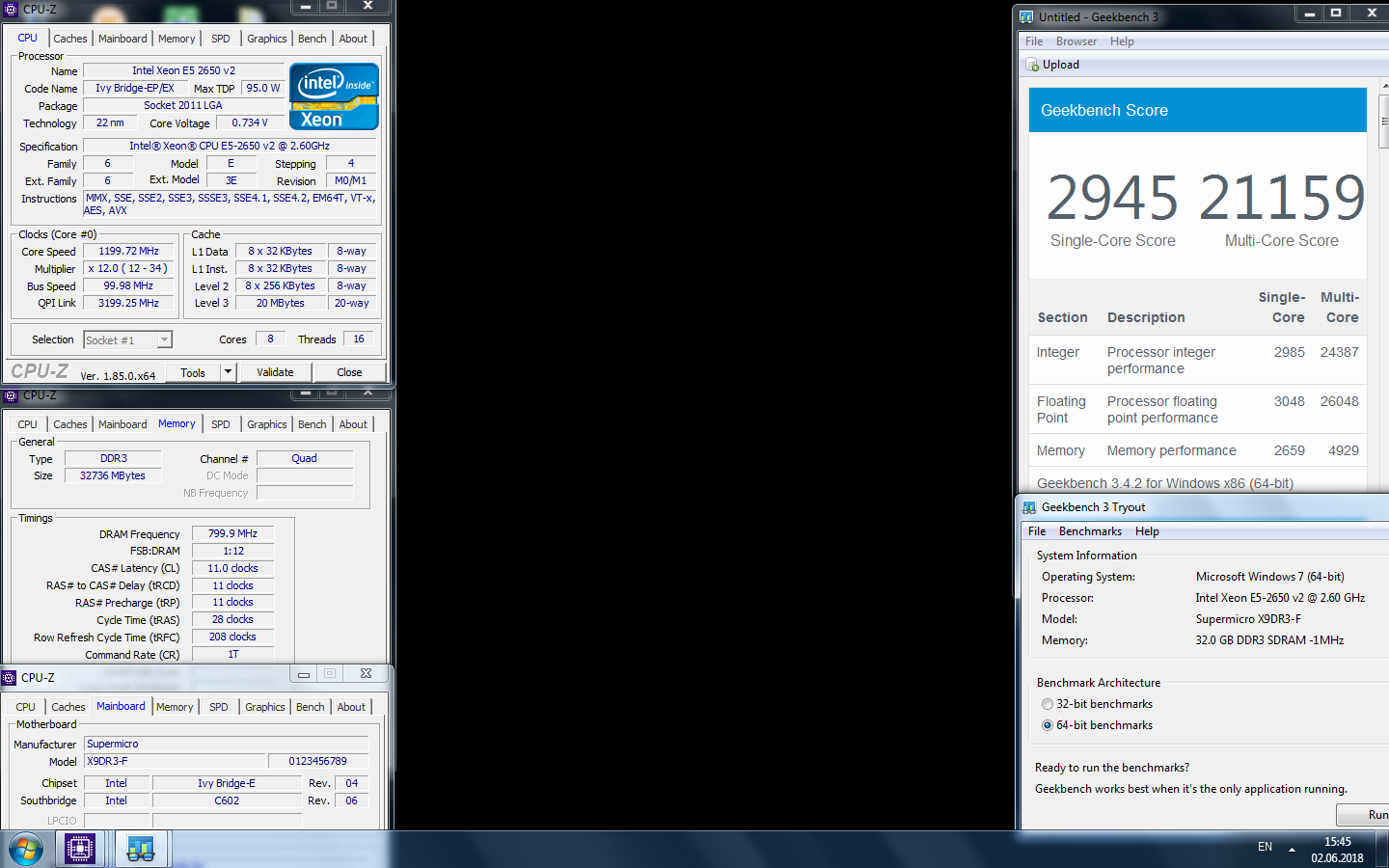1389x868 pixels.
Task: Open Benchmarks menu in Geekbench Tryout
Action: pos(1090,531)
